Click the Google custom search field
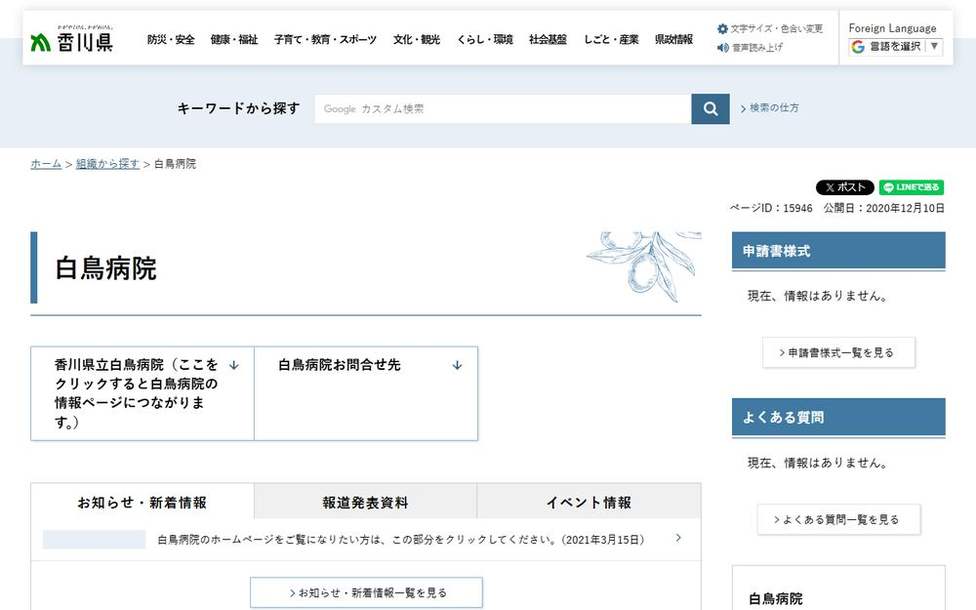 coord(503,109)
